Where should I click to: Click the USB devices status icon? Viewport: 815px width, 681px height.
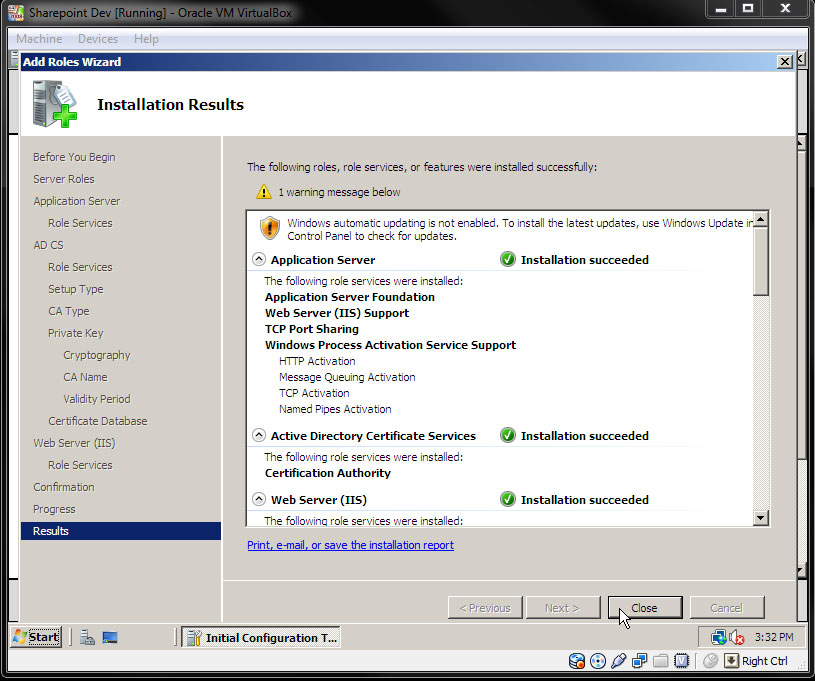pos(619,661)
